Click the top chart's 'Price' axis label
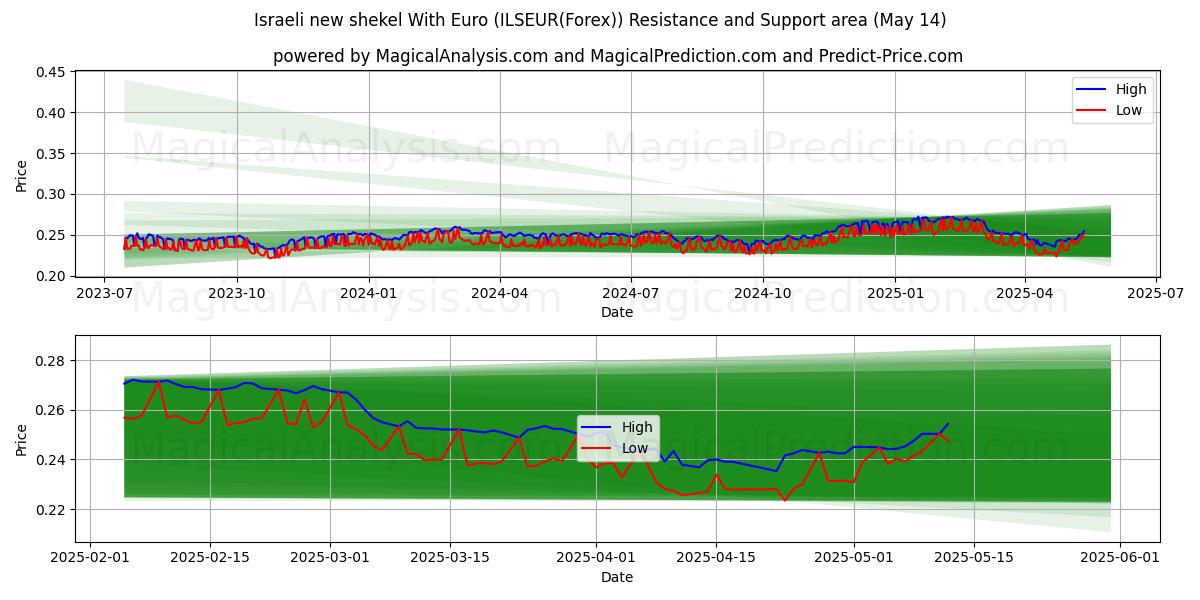 (22, 174)
